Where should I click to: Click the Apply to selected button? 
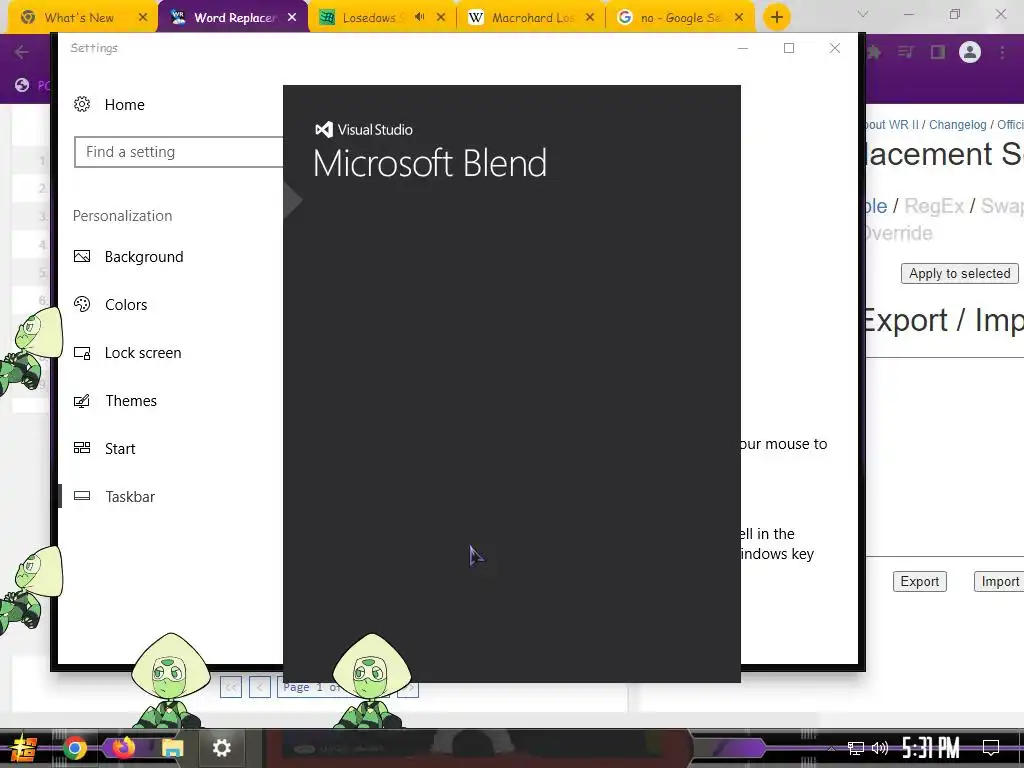(959, 274)
